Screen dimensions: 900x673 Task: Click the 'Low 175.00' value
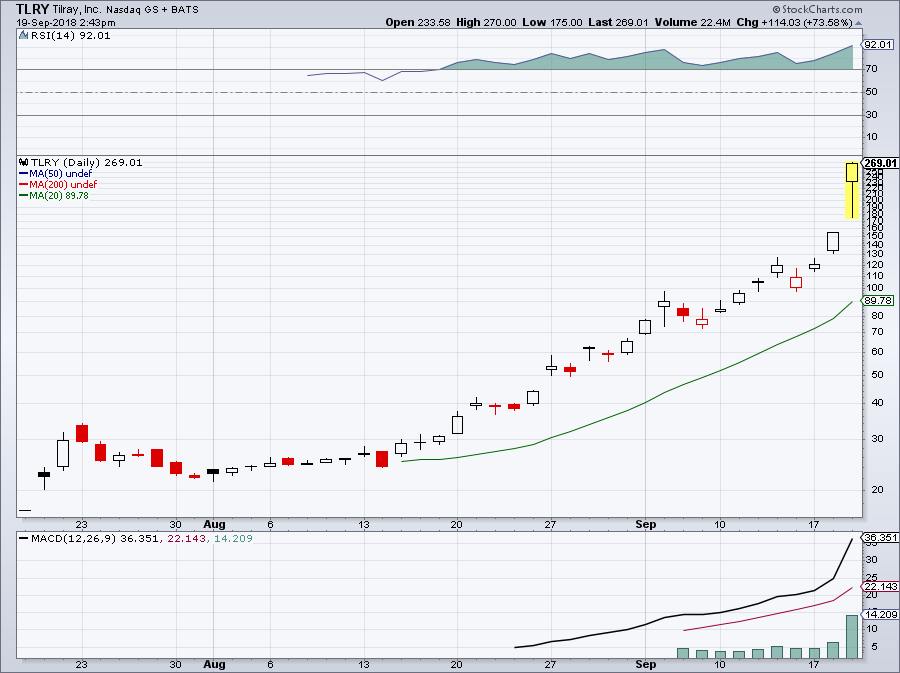(552, 22)
